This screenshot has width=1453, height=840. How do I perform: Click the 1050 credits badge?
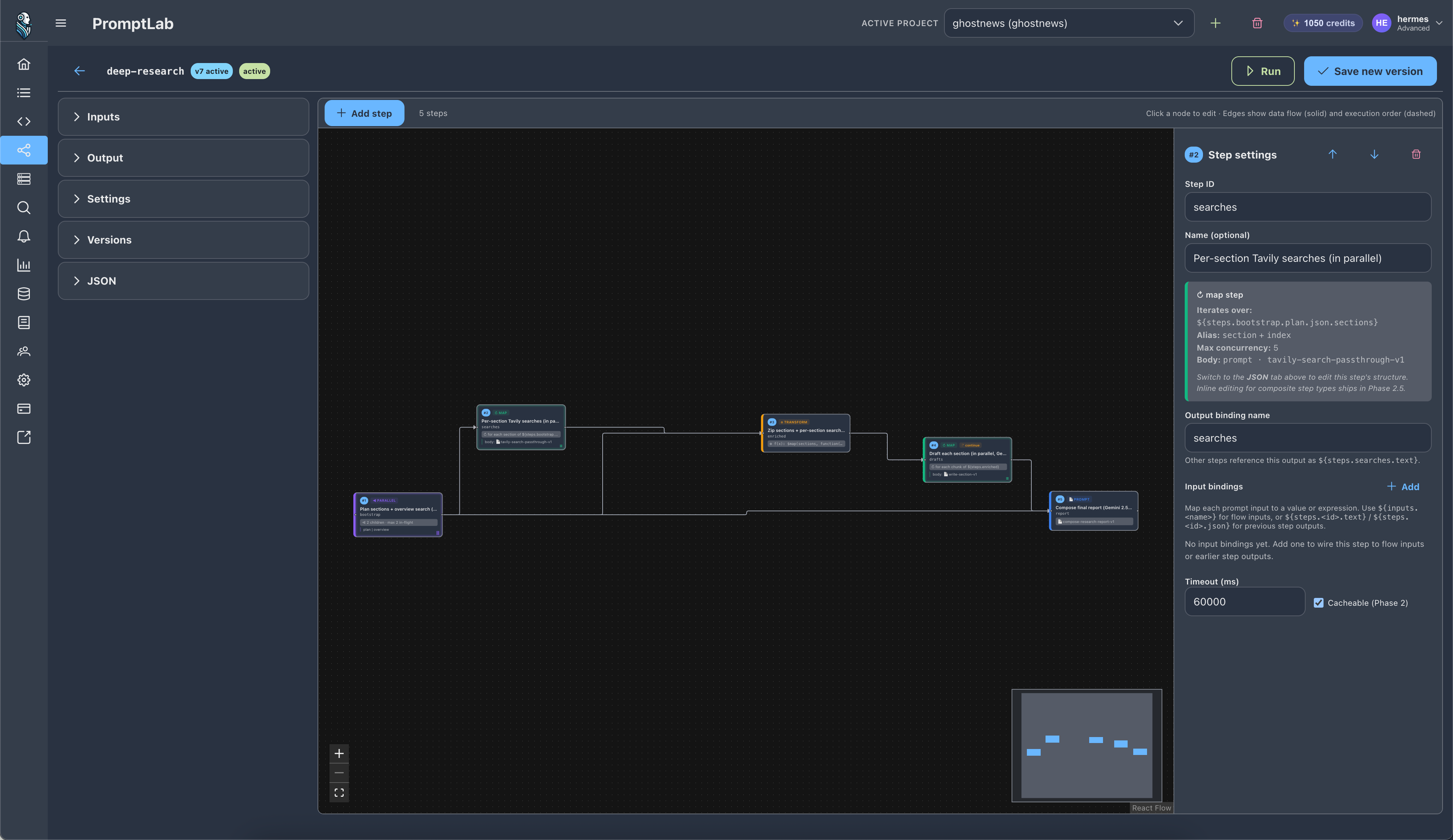1323,23
